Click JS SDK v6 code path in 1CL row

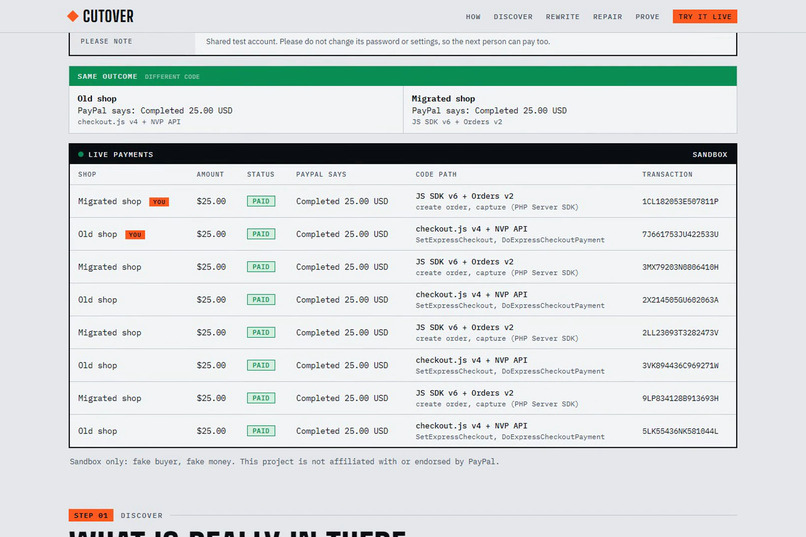point(465,196)
